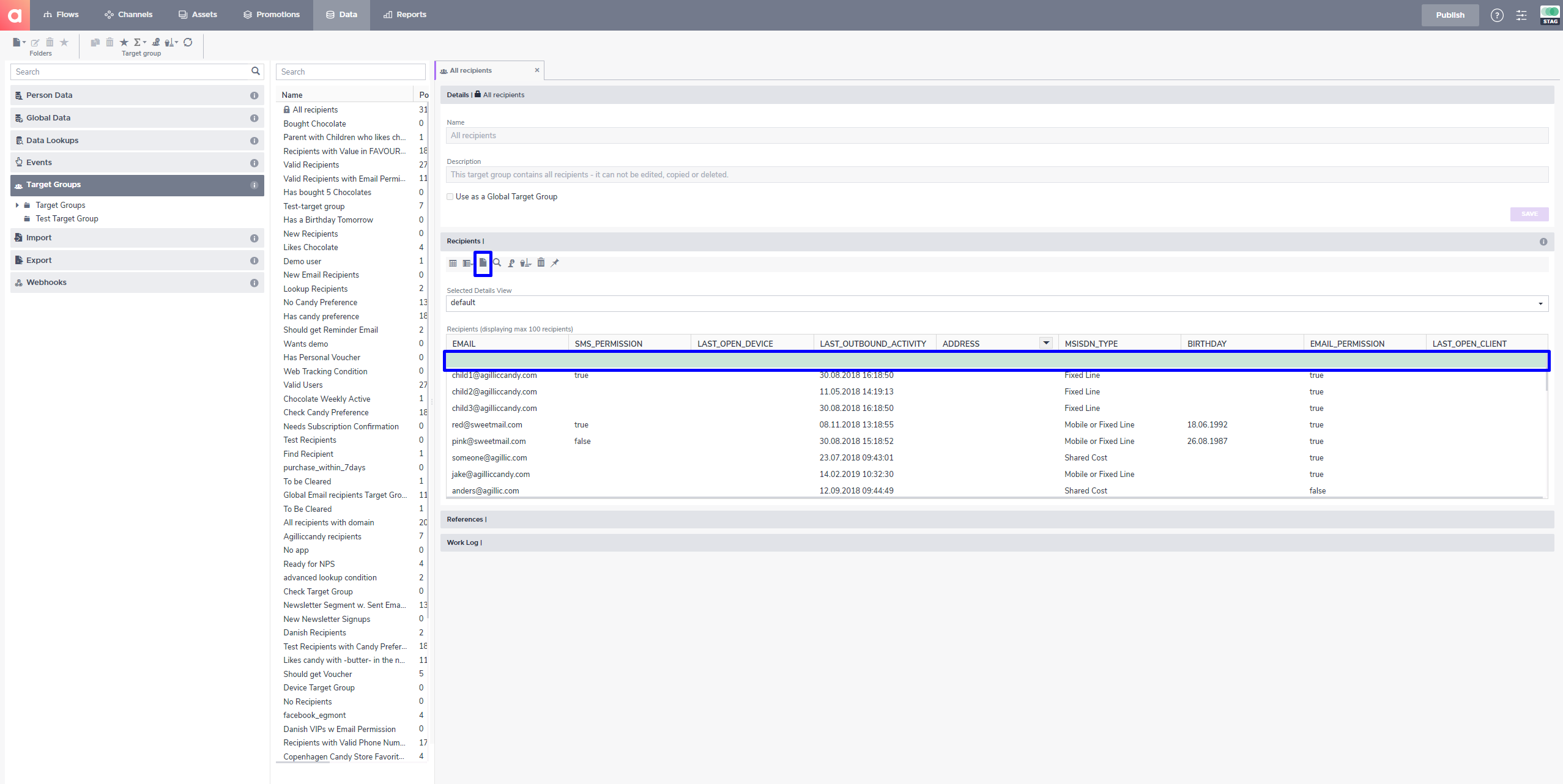This screenshot has height=784, width=1563.
Task: Click the Name input field in Details
Action: [x=997, y=136]
